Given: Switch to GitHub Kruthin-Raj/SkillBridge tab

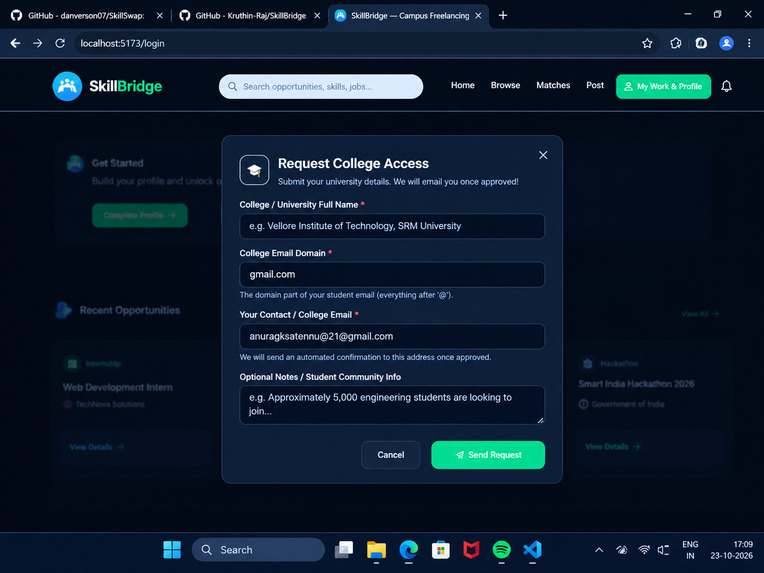Looking at the screenshot, I should (250, 16).
